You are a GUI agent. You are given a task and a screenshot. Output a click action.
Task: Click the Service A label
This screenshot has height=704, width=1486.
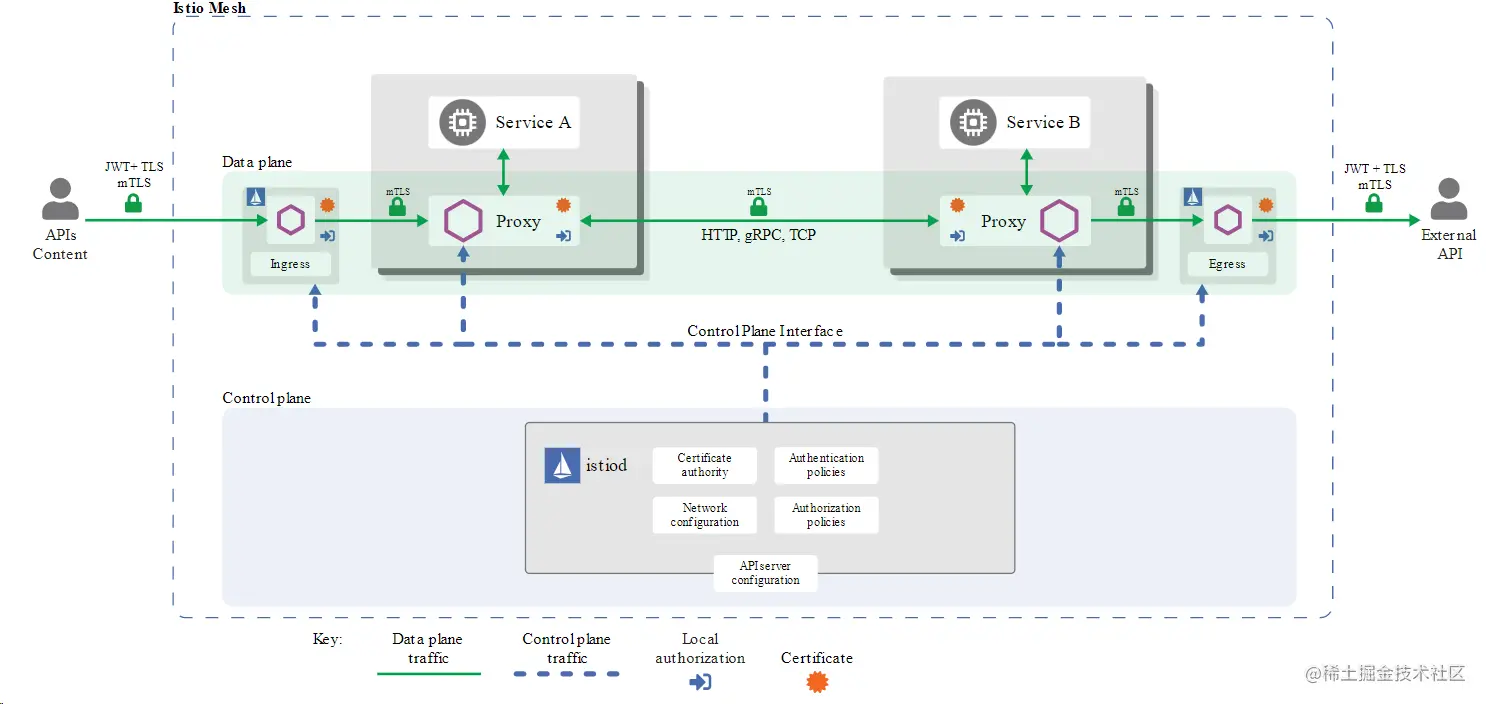(x=533, y=122)
